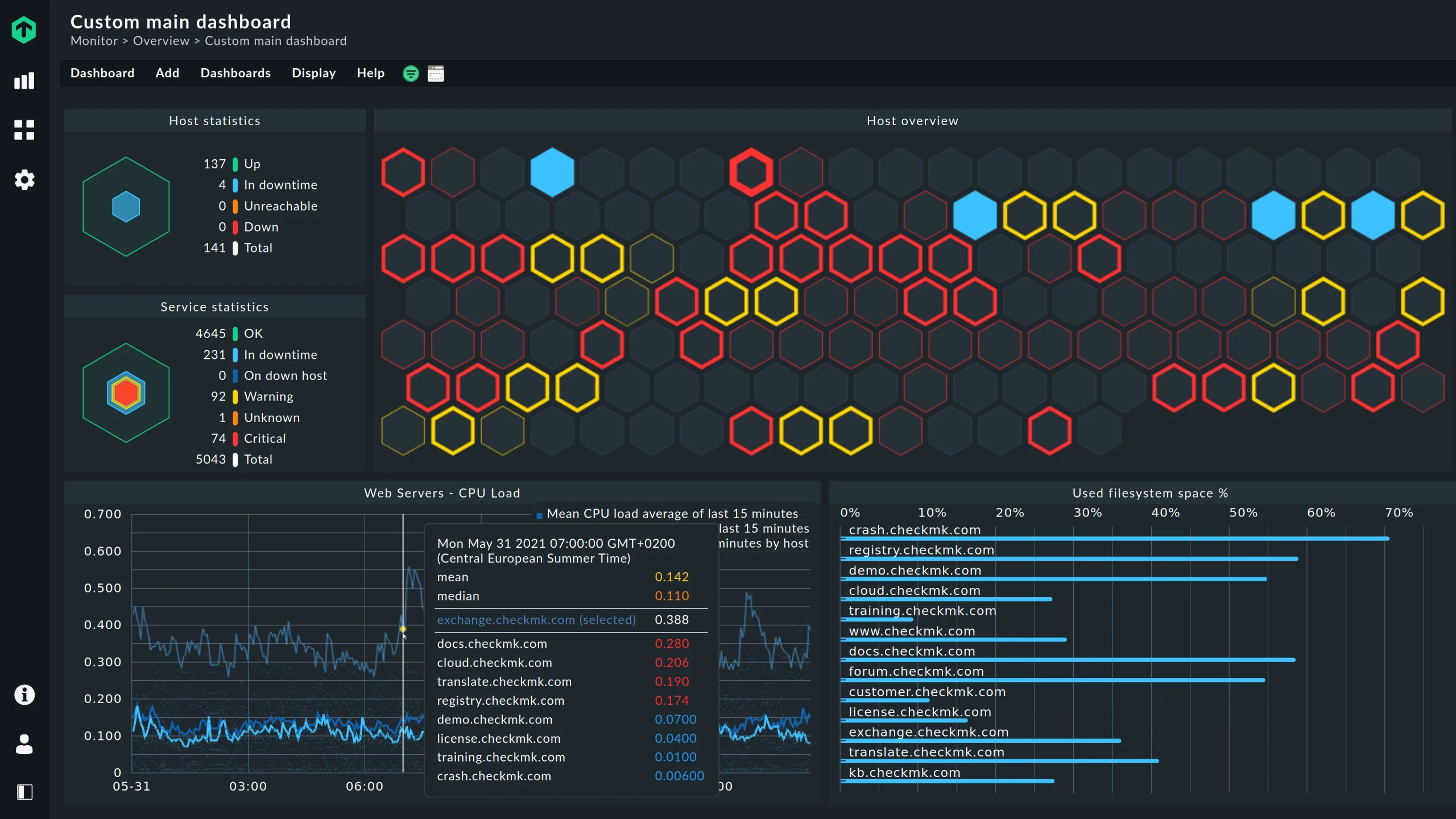Image resolution: width=1456 pixels, height=819 pixels.
Task: Click the first solid blue host hexagon
Action: [552, 172]
